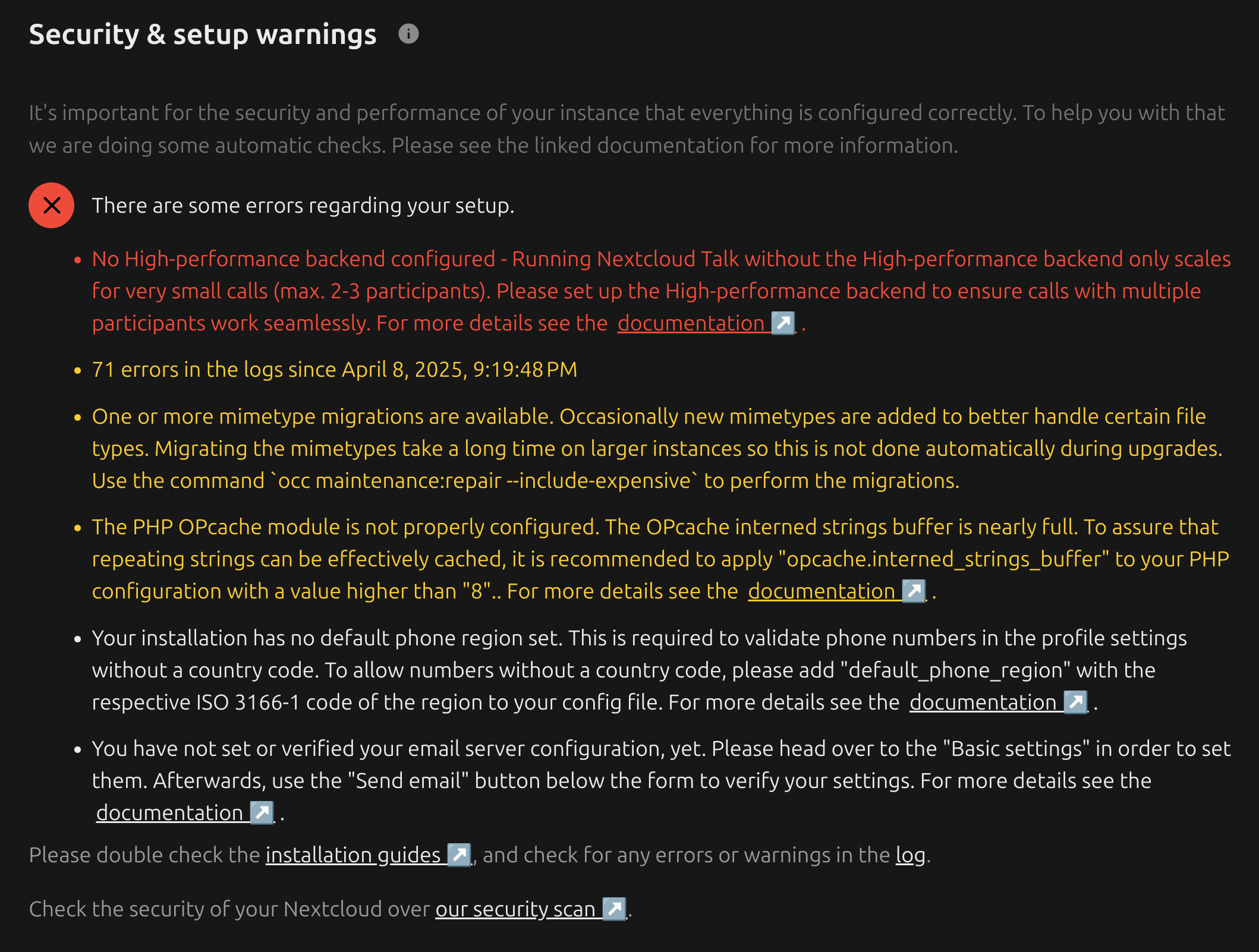Screen dimensions: 1259x952
Task: Click the No High-performance backend configured error text
Action: pos(661,291)
